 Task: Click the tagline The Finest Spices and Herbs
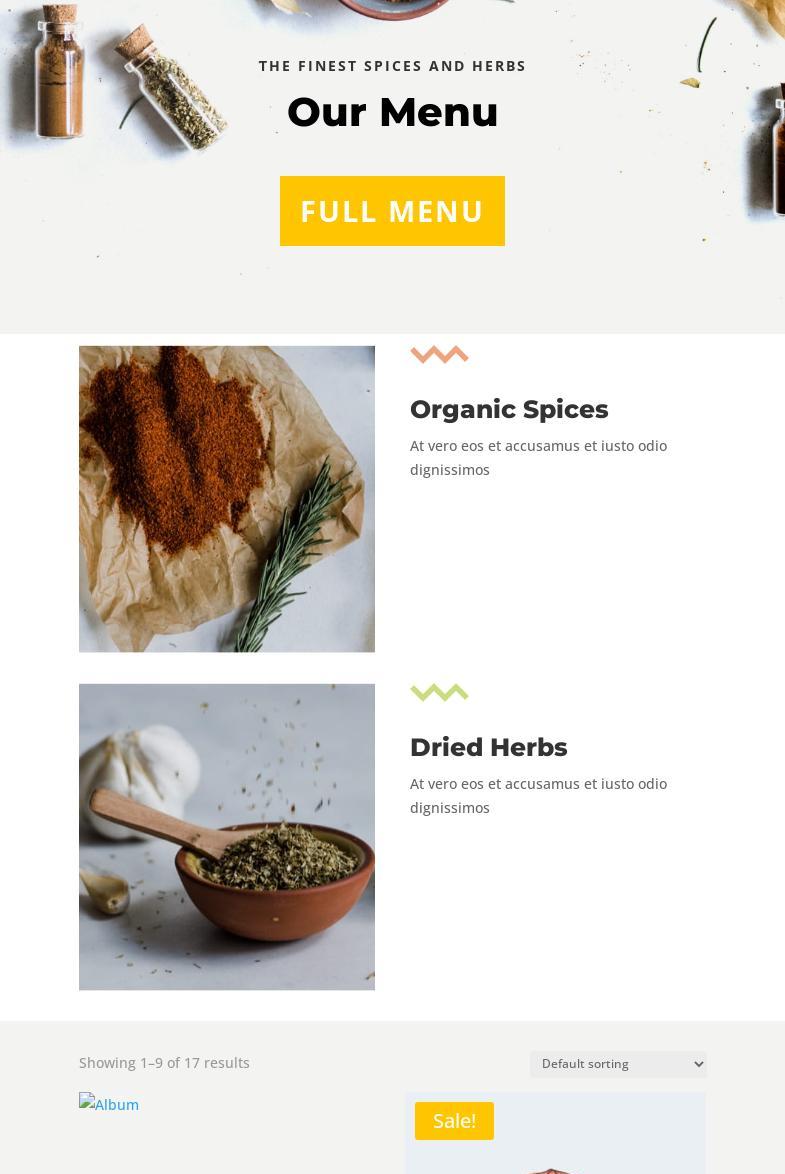[392, 66]
